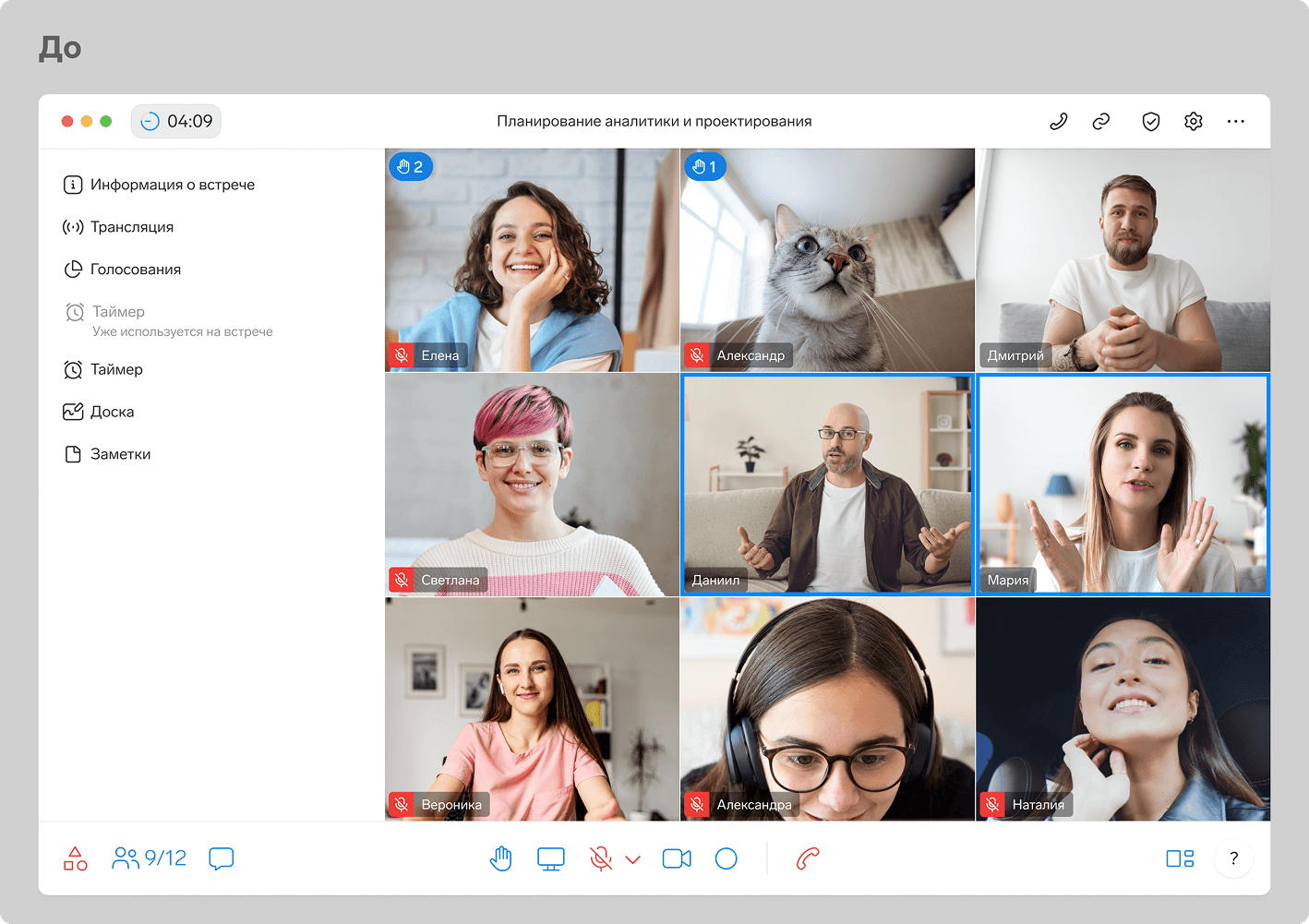
Task: Select Вероника's video tile
Action: 532,709
